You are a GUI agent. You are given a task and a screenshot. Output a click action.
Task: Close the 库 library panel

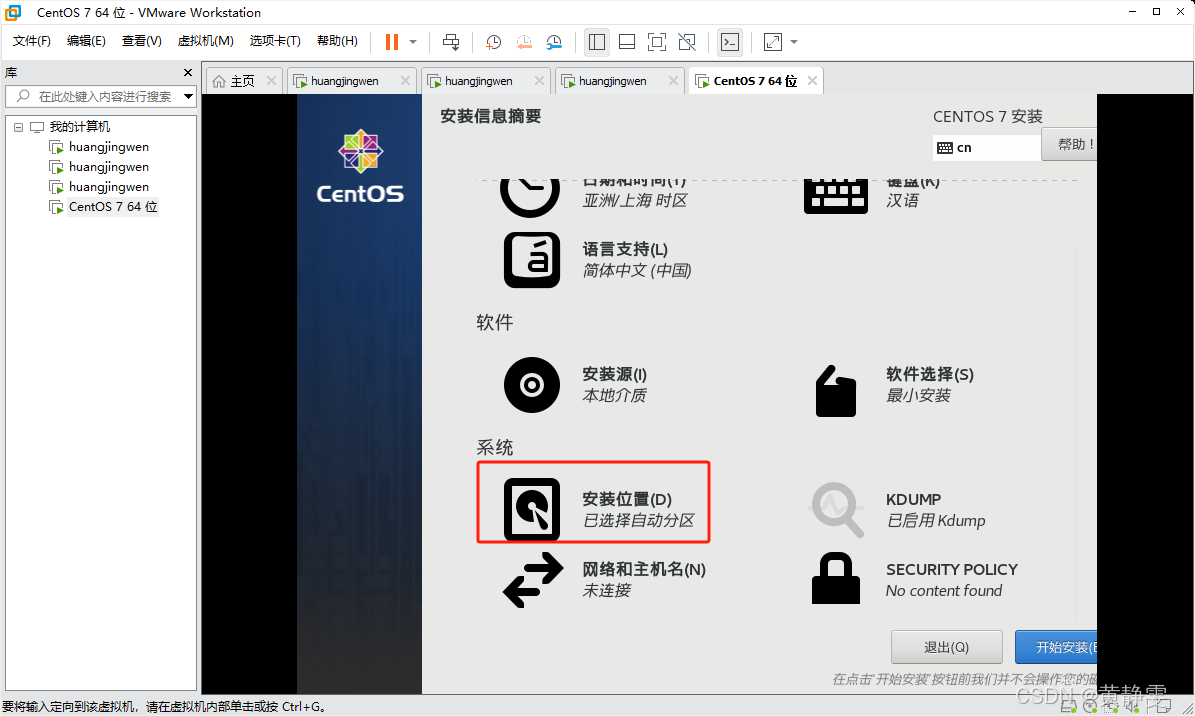tap(187, 72)
